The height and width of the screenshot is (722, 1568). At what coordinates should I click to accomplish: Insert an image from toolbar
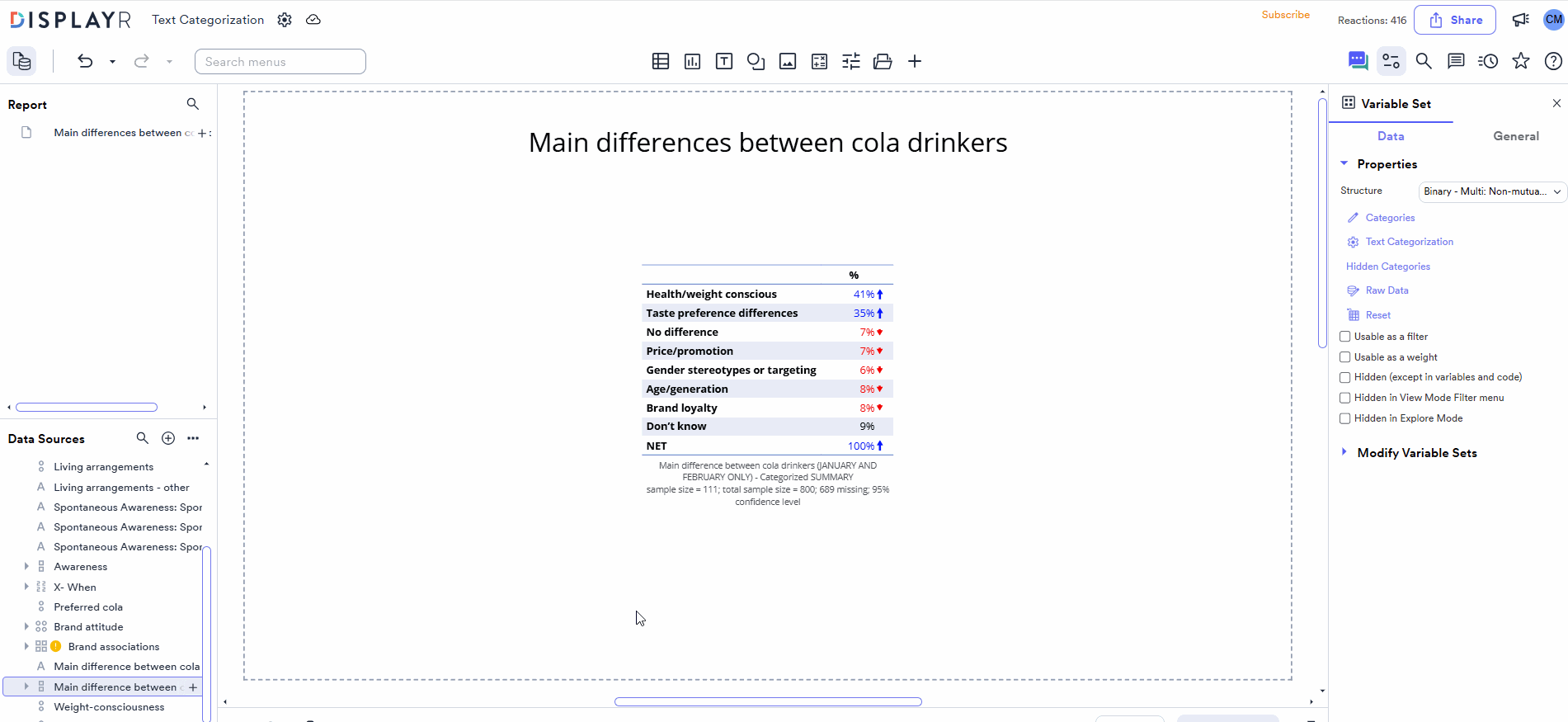coord(788,61)
